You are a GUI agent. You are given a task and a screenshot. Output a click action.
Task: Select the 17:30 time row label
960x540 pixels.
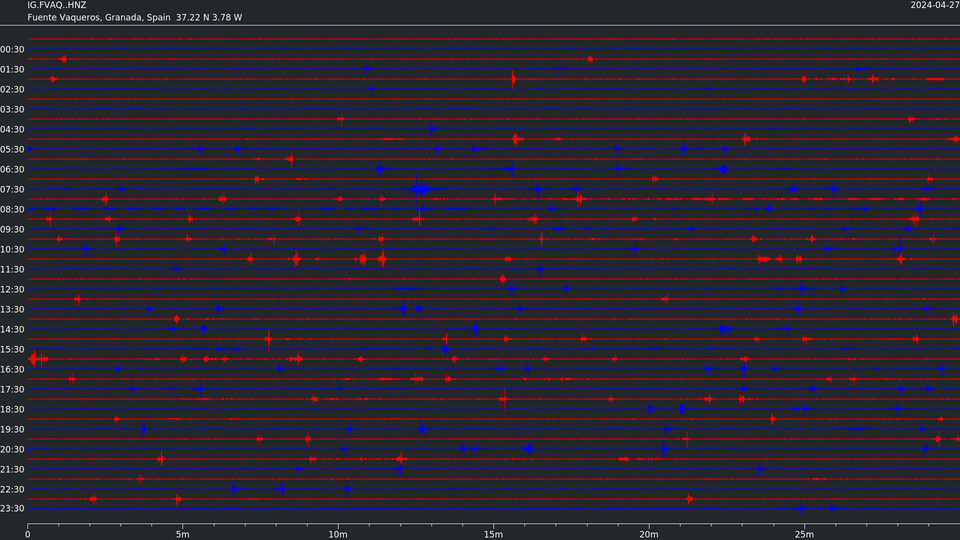coord(12,389)
